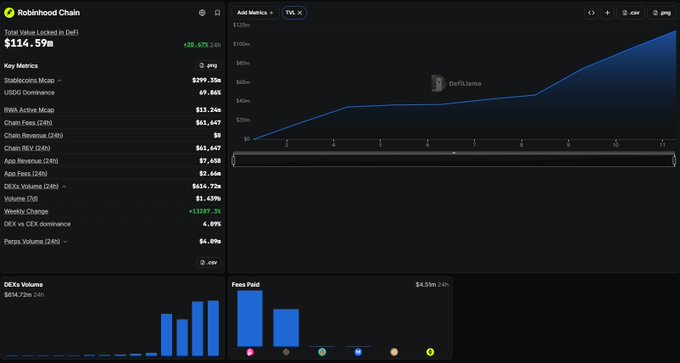The height and width of the screenshot is (363, 680).
Task: Download chart data as .csv
Action: [x=631, y=13]
